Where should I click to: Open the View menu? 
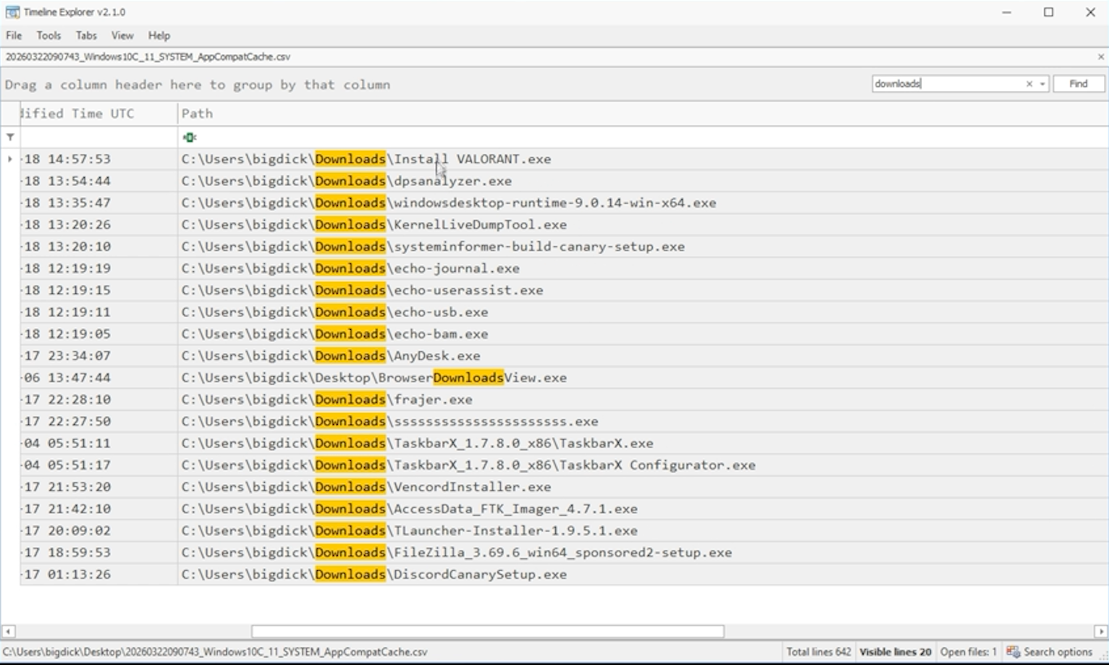[x=122, y=35]
